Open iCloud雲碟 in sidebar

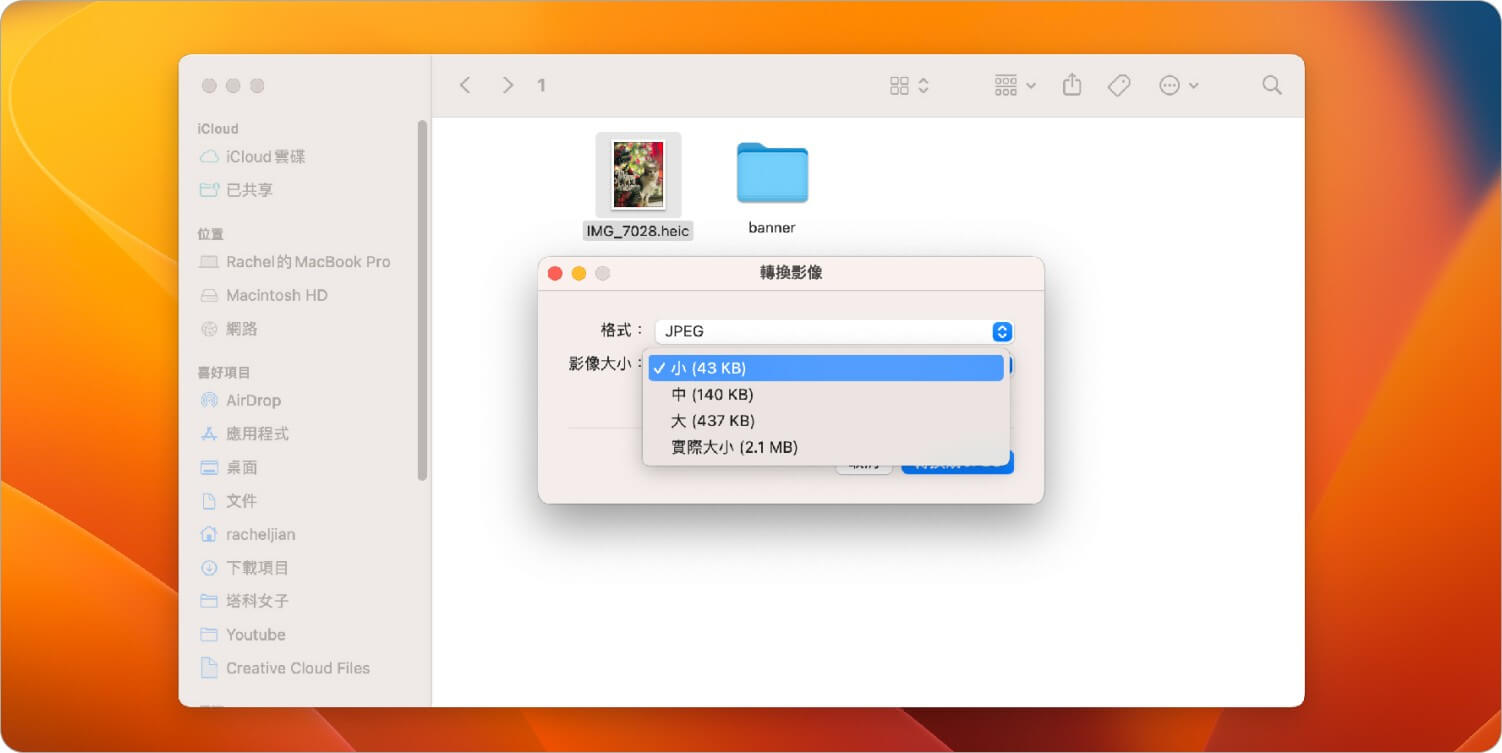click(x=253, y=157)
